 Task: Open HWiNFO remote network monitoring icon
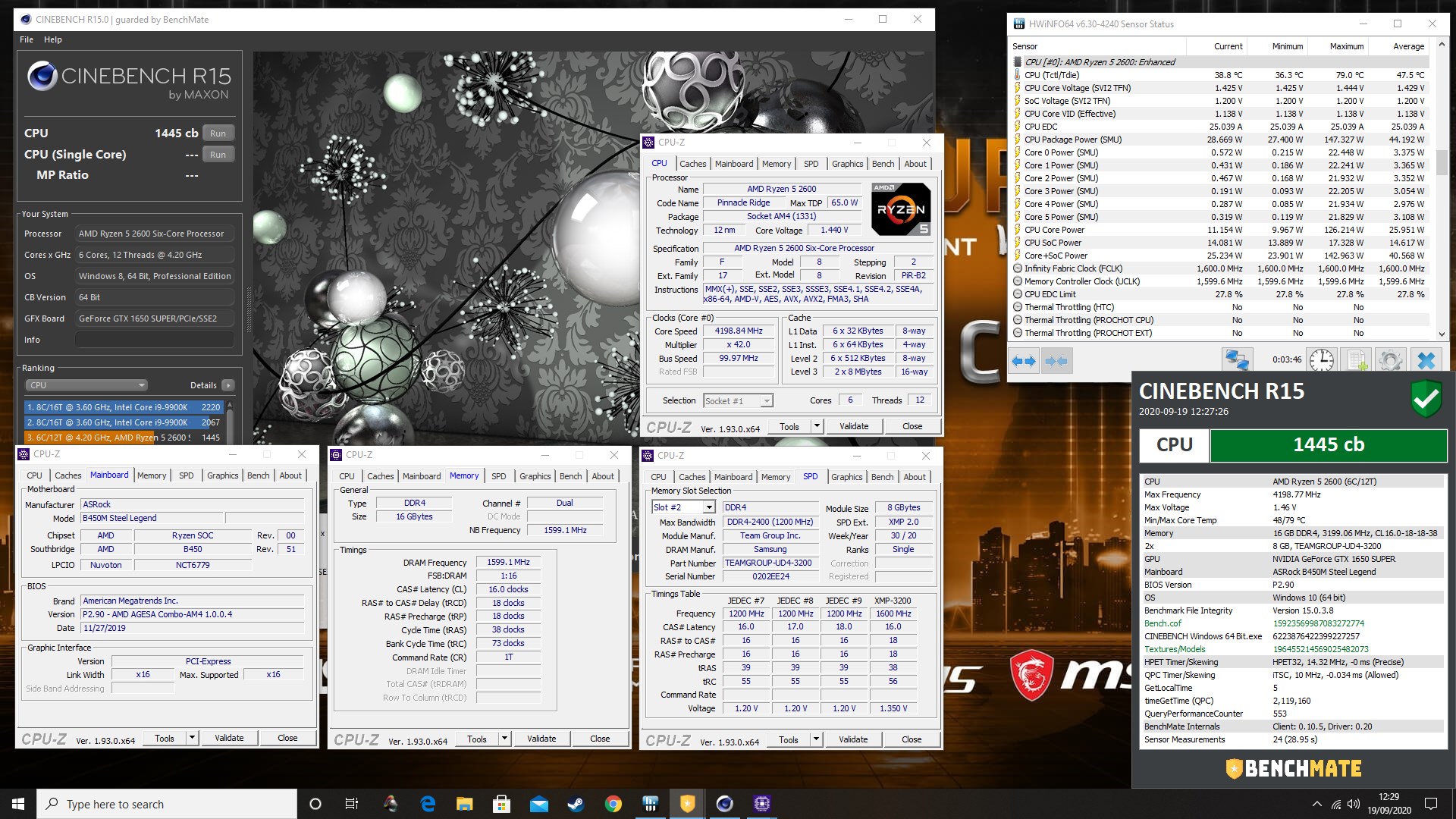tap(1237, 360)
